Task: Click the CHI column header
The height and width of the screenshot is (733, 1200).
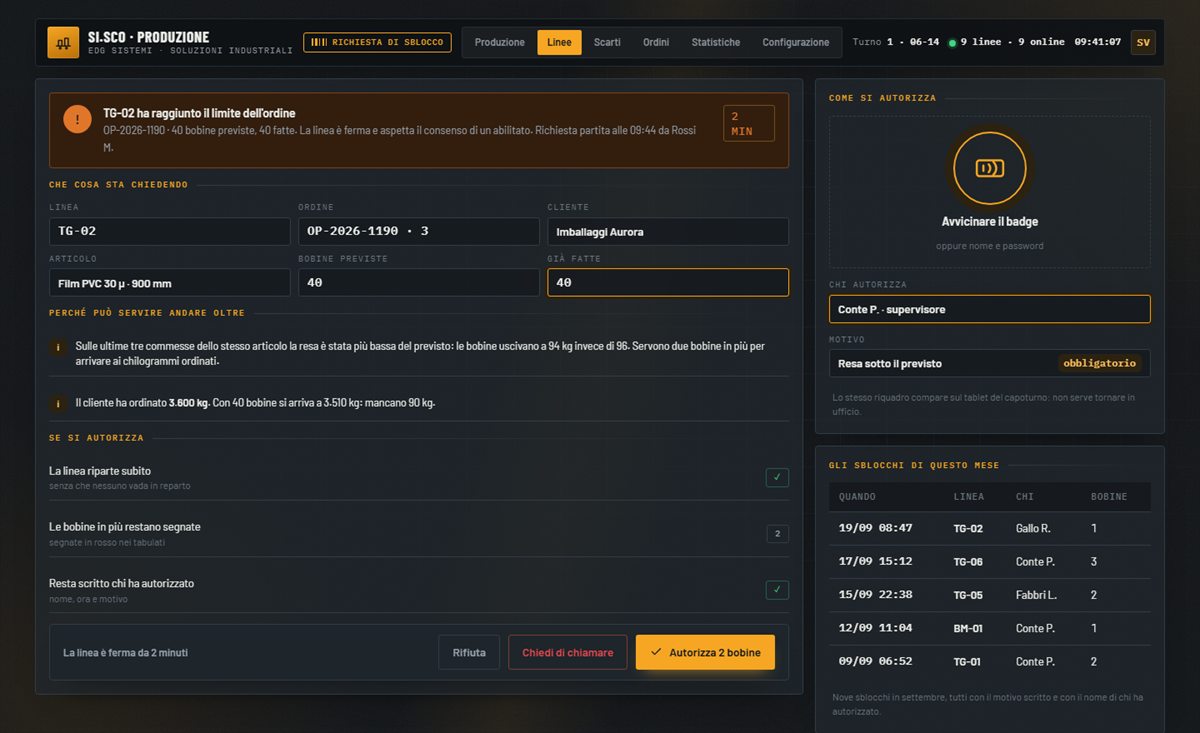Action: tap(1025, 497)
